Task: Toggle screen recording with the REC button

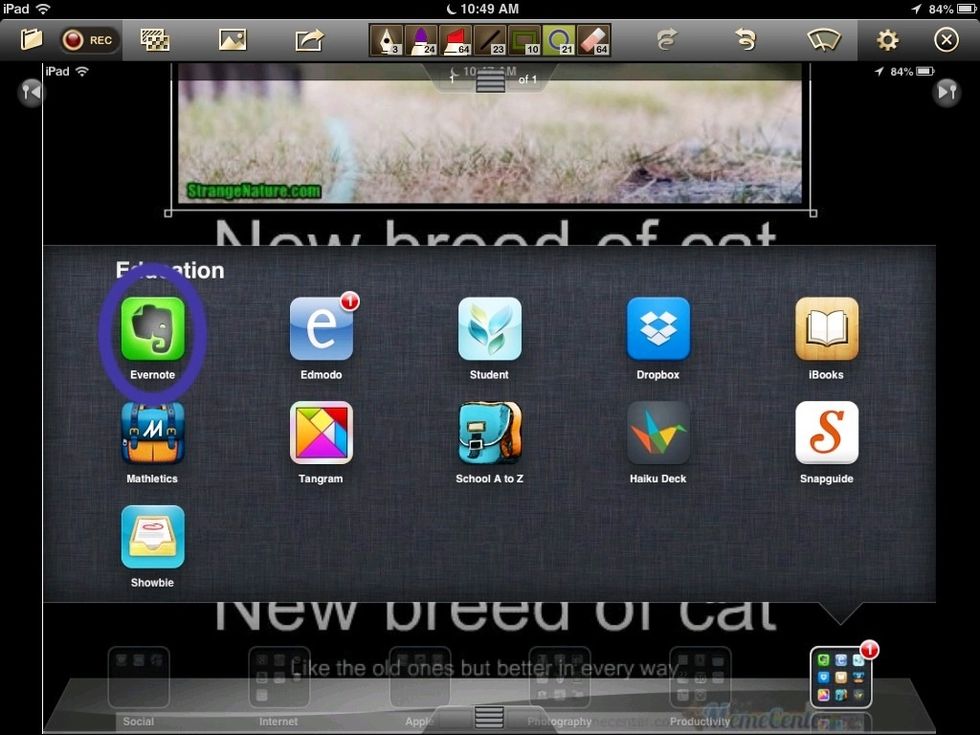Action: (90, 40)
